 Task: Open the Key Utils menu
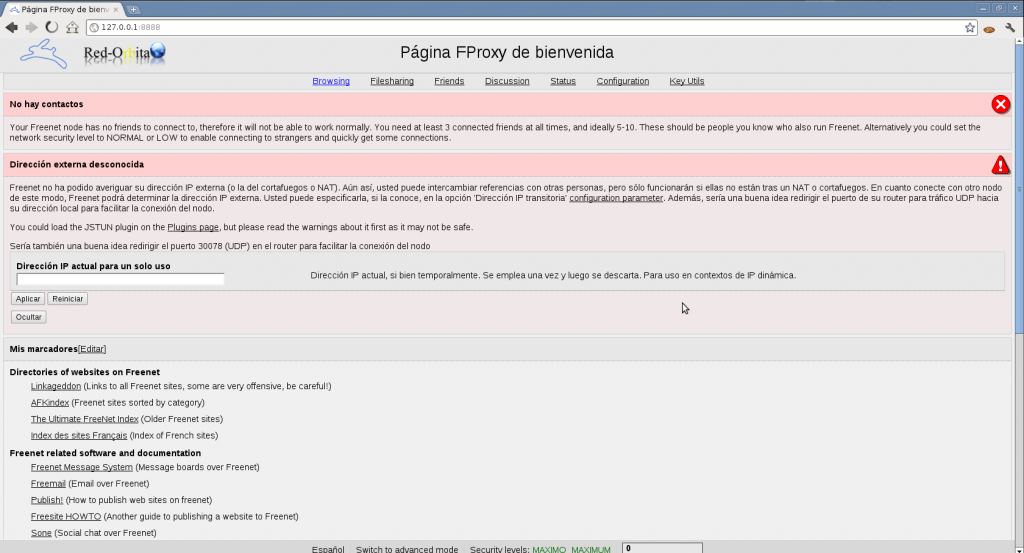(686, 81)
